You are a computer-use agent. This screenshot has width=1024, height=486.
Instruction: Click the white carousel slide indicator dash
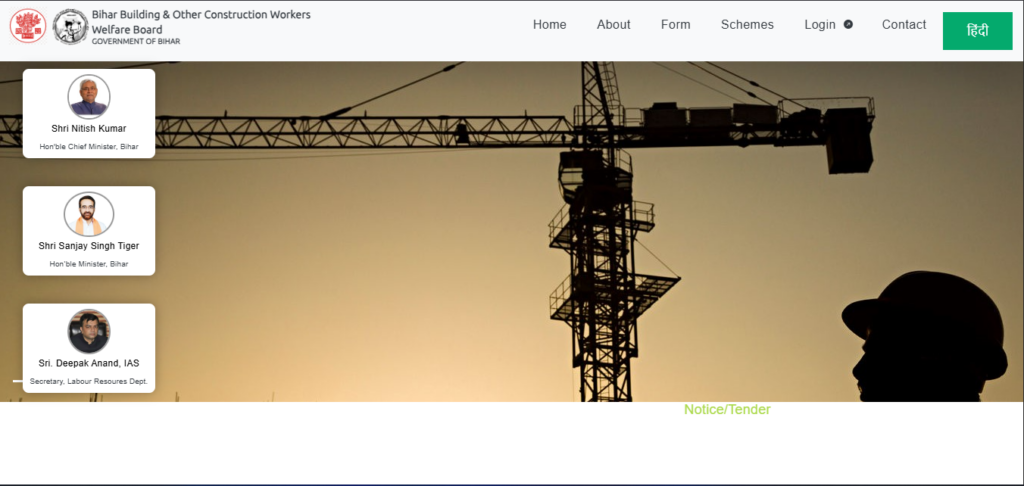pyautogui.click(x=17, y=381)
